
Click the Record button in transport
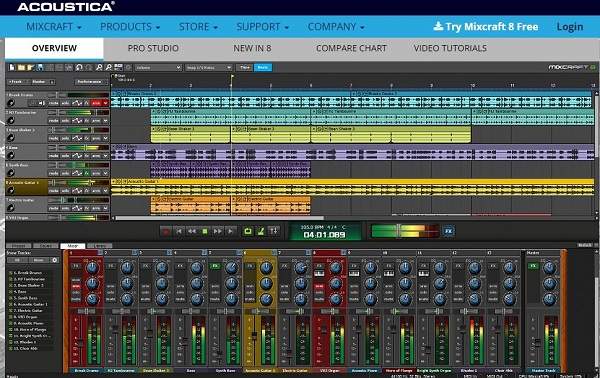[x=166, y=231]
